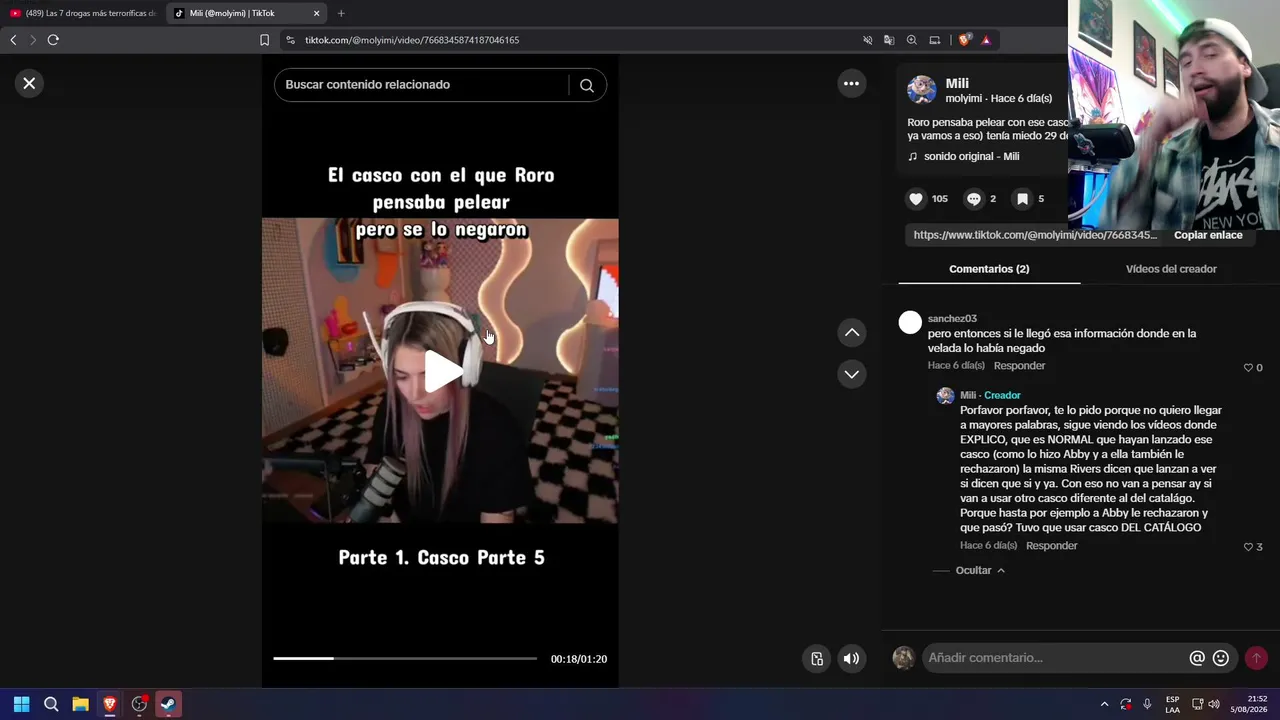Bookmark this page using the address bar bookmark icon

[264, 40]
